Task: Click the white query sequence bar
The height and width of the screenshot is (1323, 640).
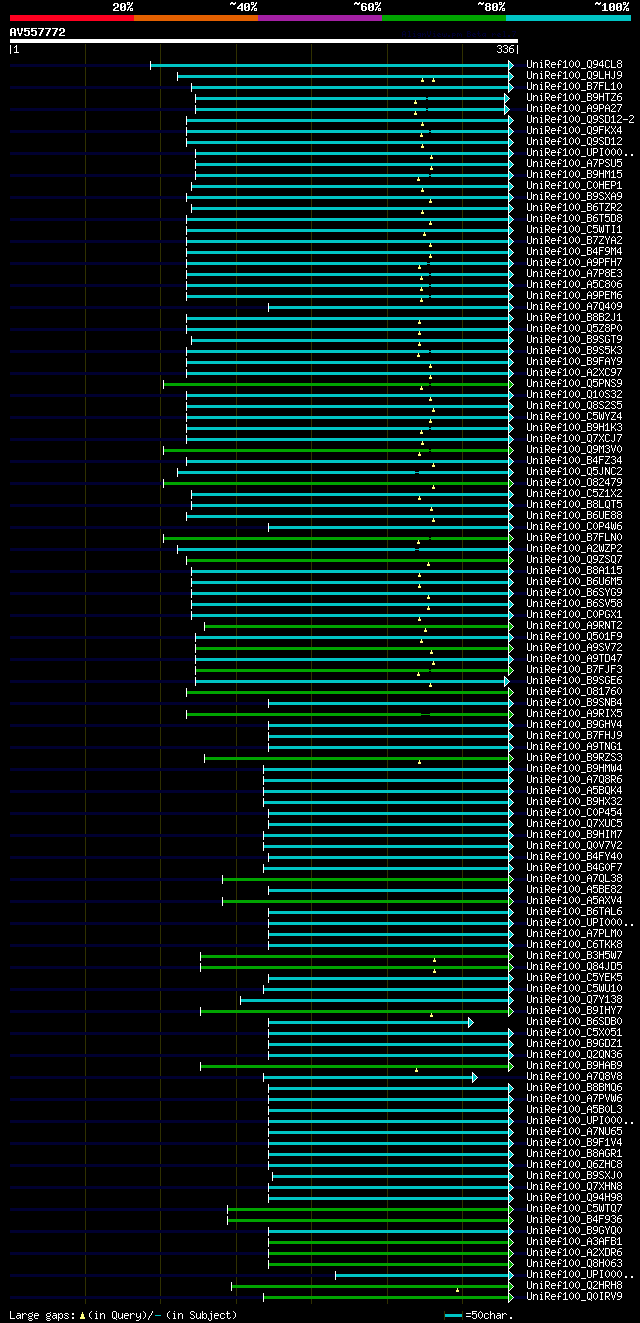Action: click(x=264, y=41)
